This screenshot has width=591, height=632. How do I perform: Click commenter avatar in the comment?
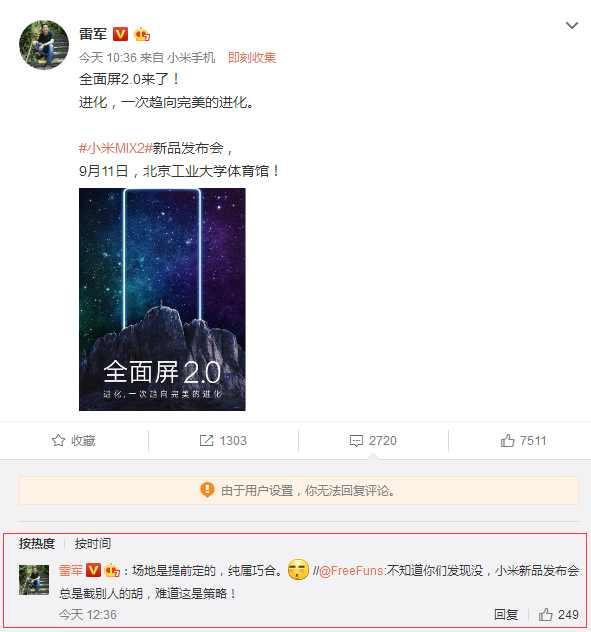click(34, 580)
